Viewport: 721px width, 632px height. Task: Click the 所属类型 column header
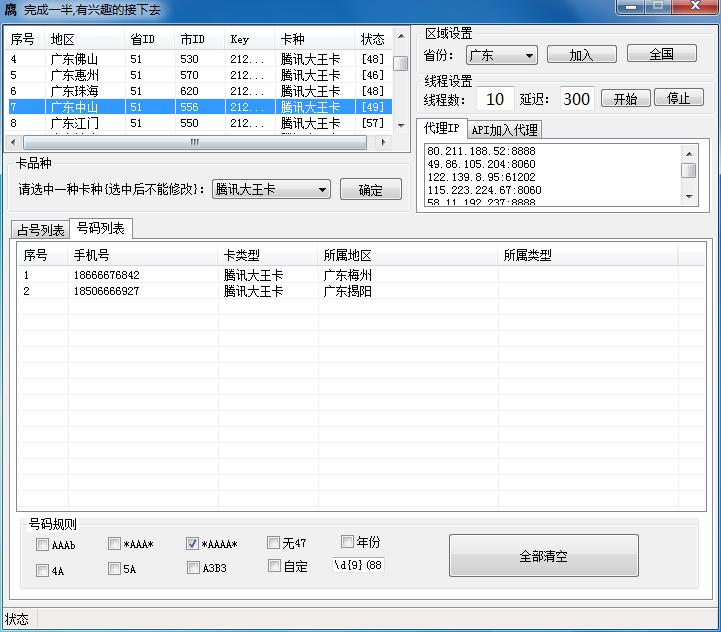(588, 255)
